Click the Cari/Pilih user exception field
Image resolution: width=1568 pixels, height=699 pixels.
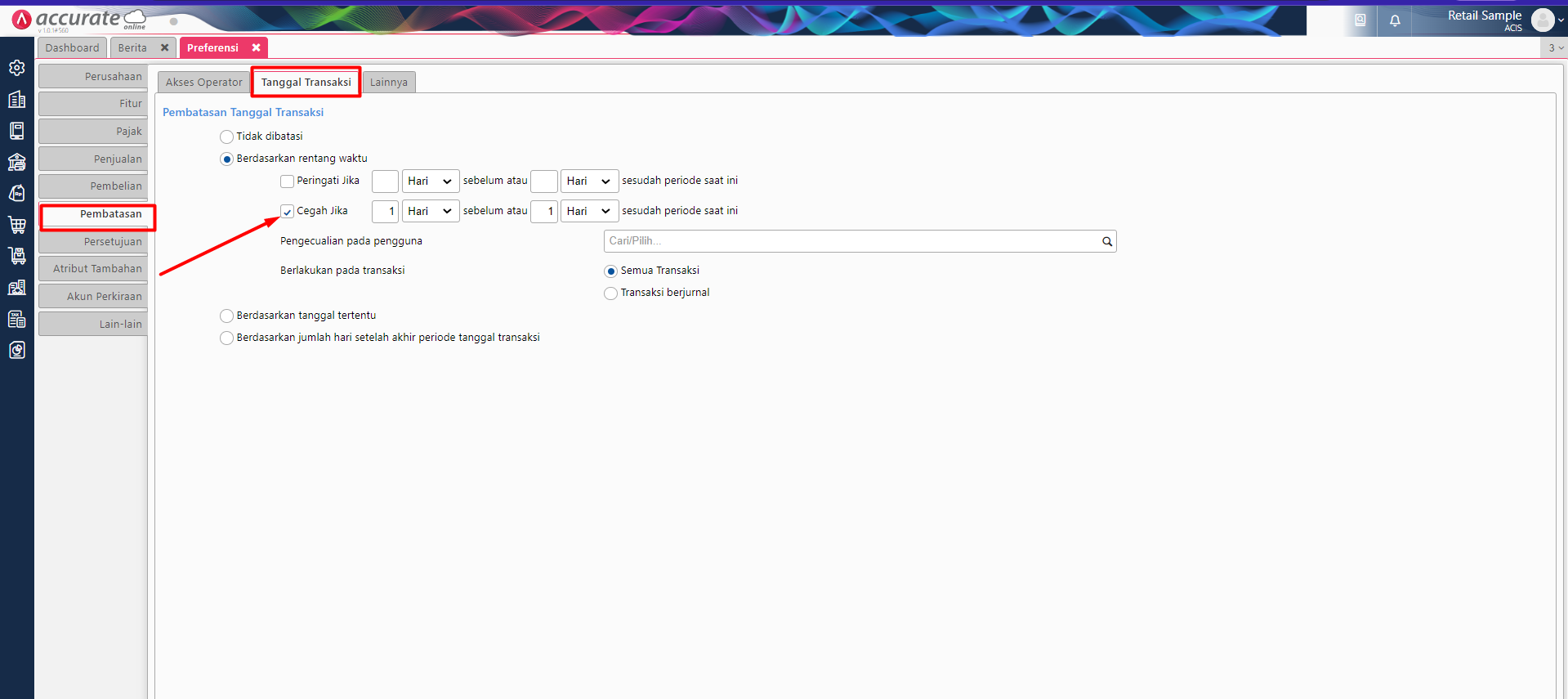click(x=860, y=241)
